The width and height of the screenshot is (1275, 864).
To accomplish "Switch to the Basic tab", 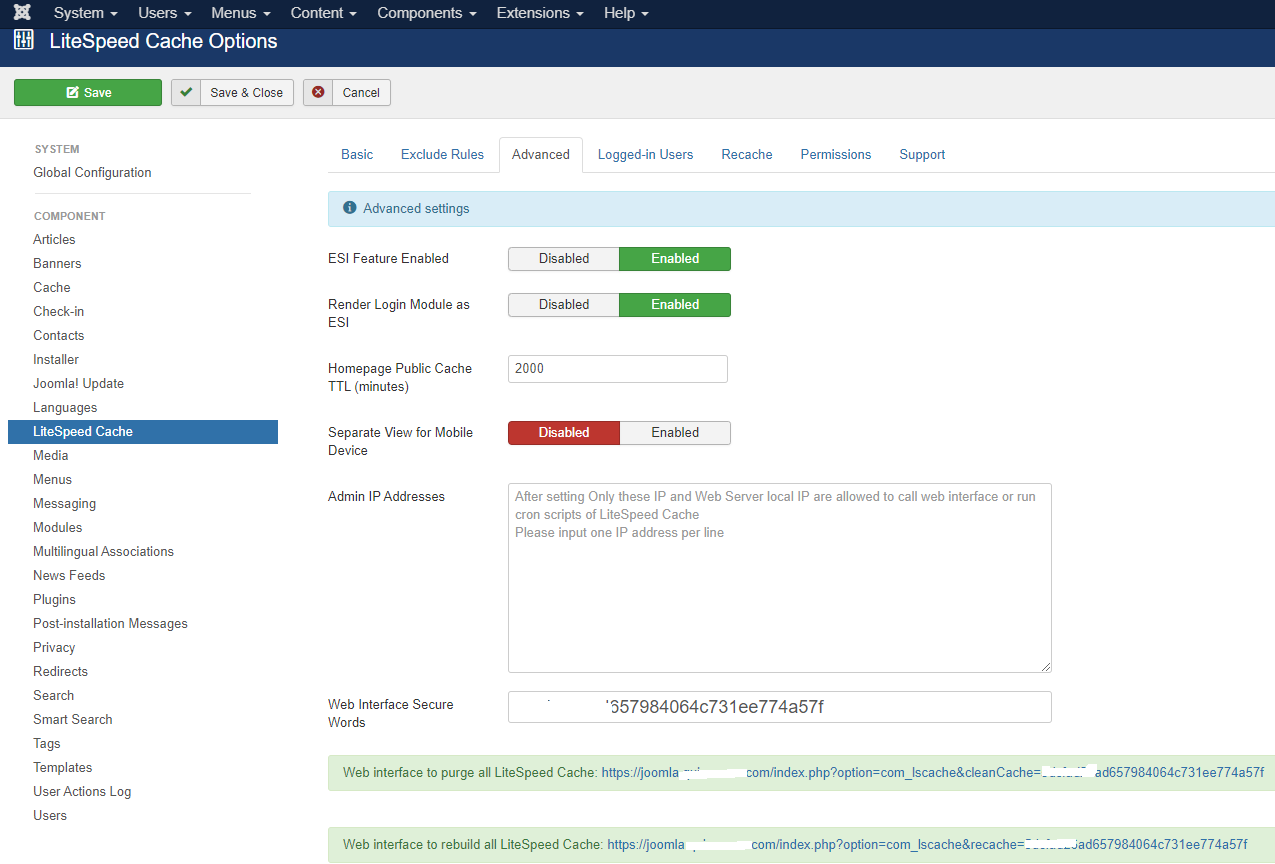I will 357,154.
